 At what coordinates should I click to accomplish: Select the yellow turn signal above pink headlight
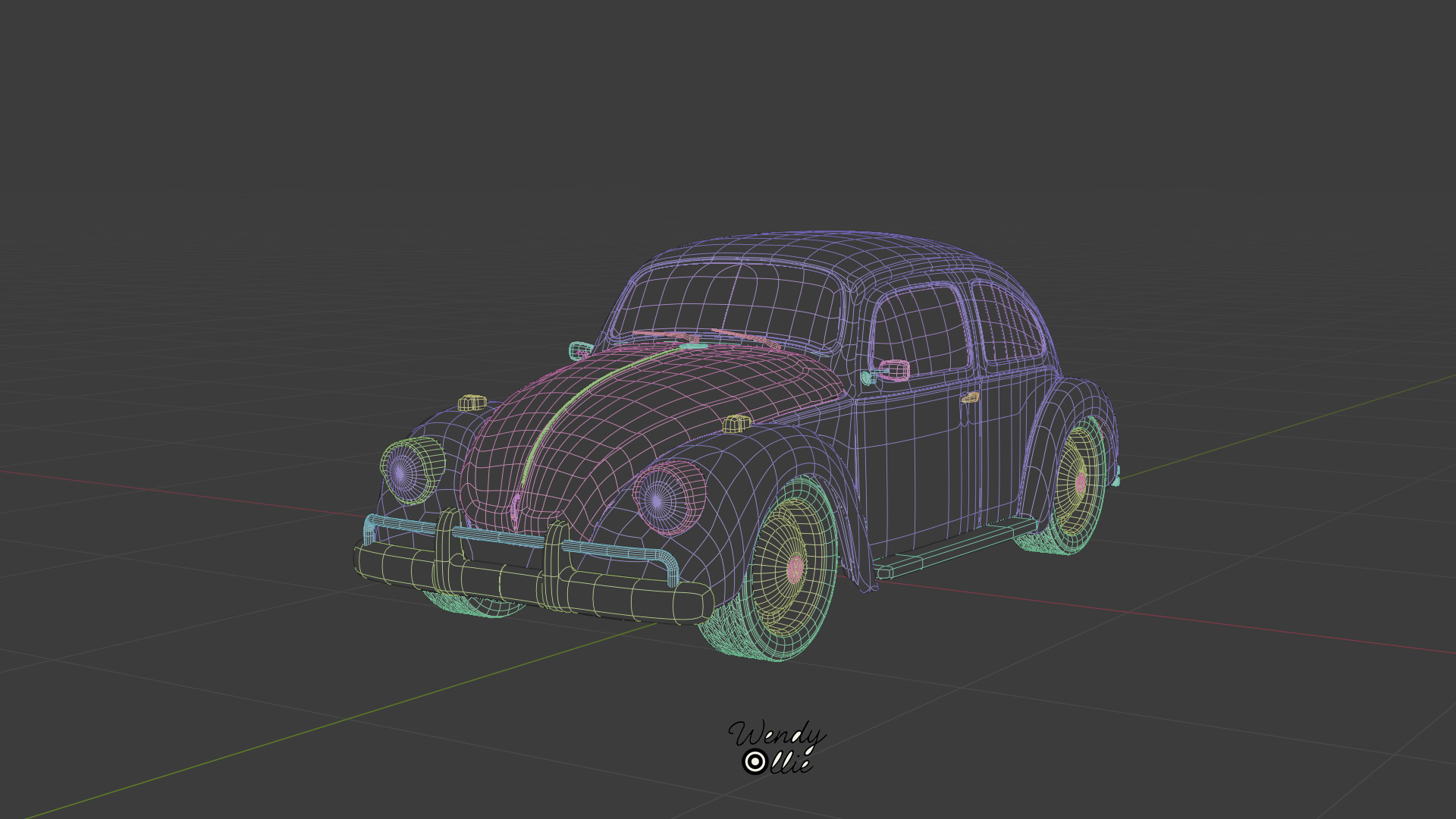click(x=736, y=424)
